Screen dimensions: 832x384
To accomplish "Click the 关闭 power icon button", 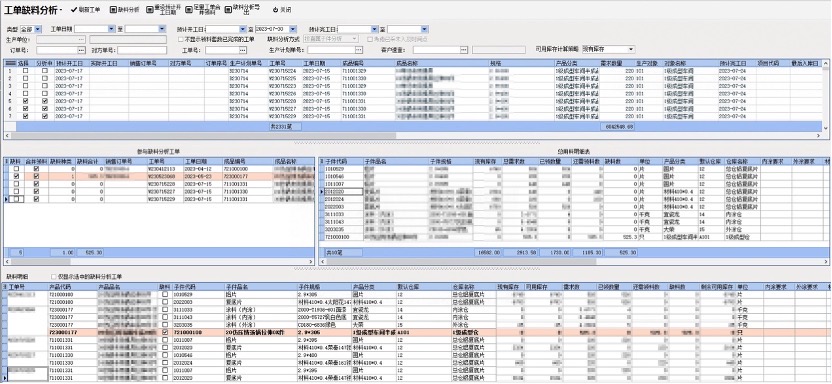I will coord(282,10).
